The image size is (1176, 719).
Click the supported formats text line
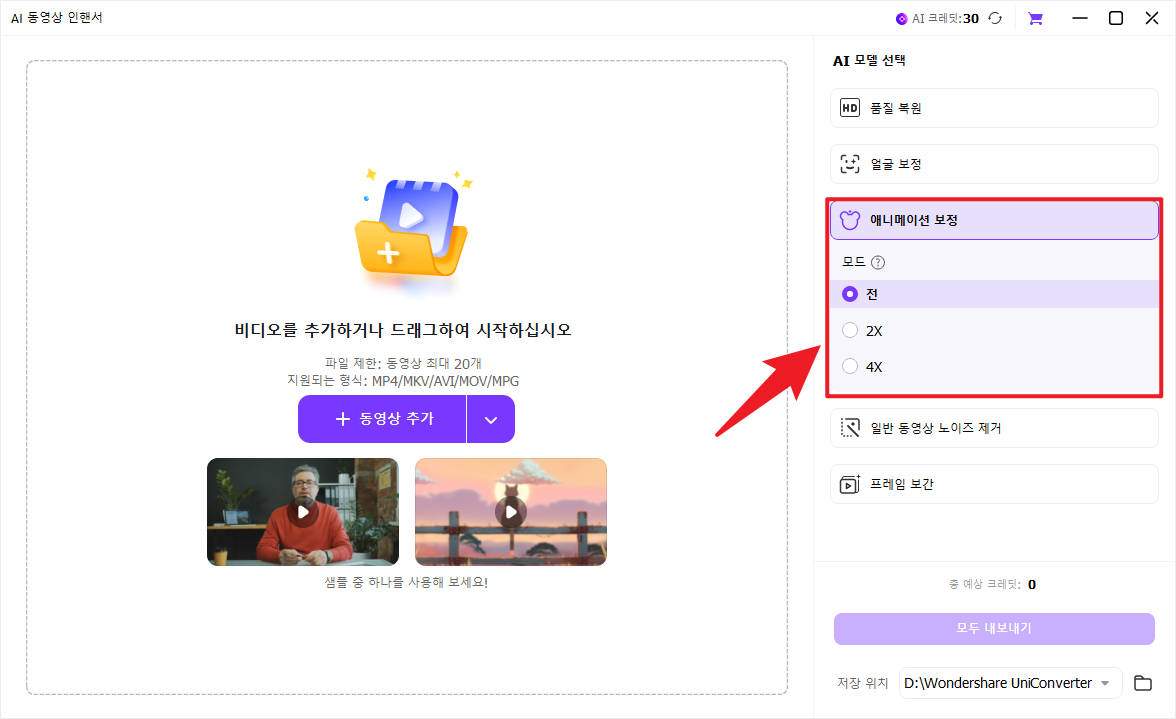point(403,381)
